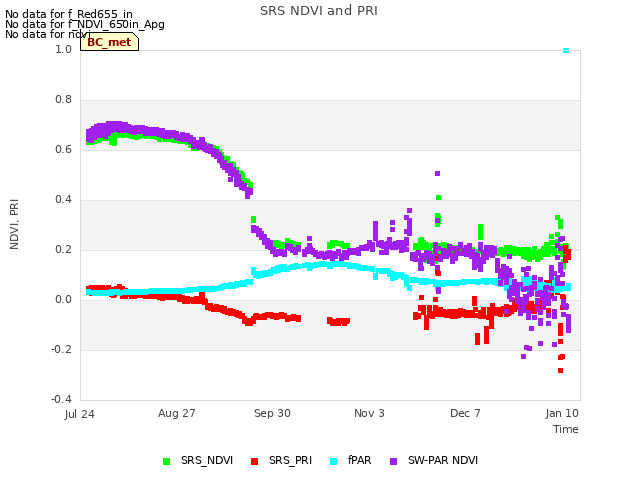Click the Nov 3 x-axis tick label

click(369, 413)
